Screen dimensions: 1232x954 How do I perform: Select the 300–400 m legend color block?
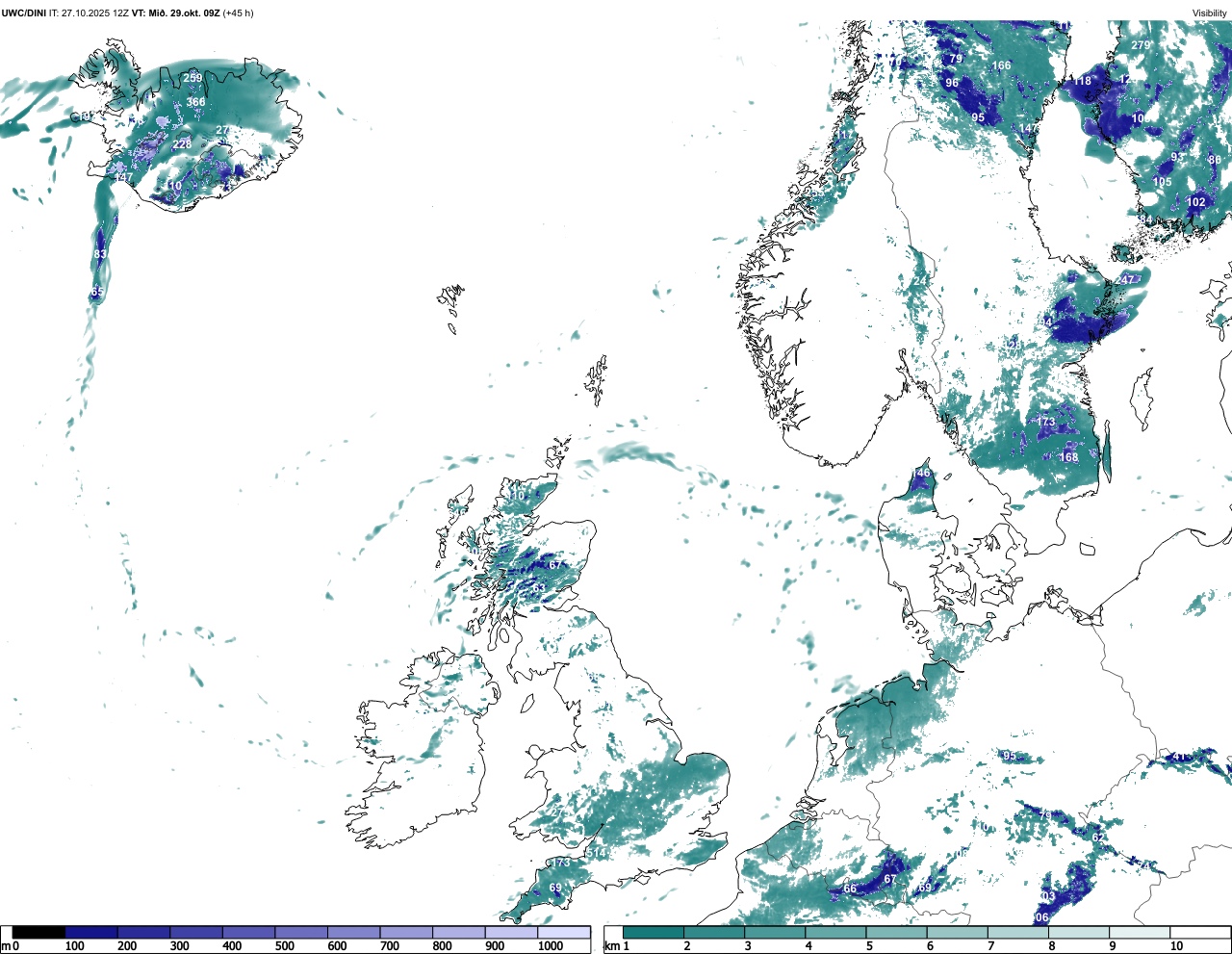[196, 932]
